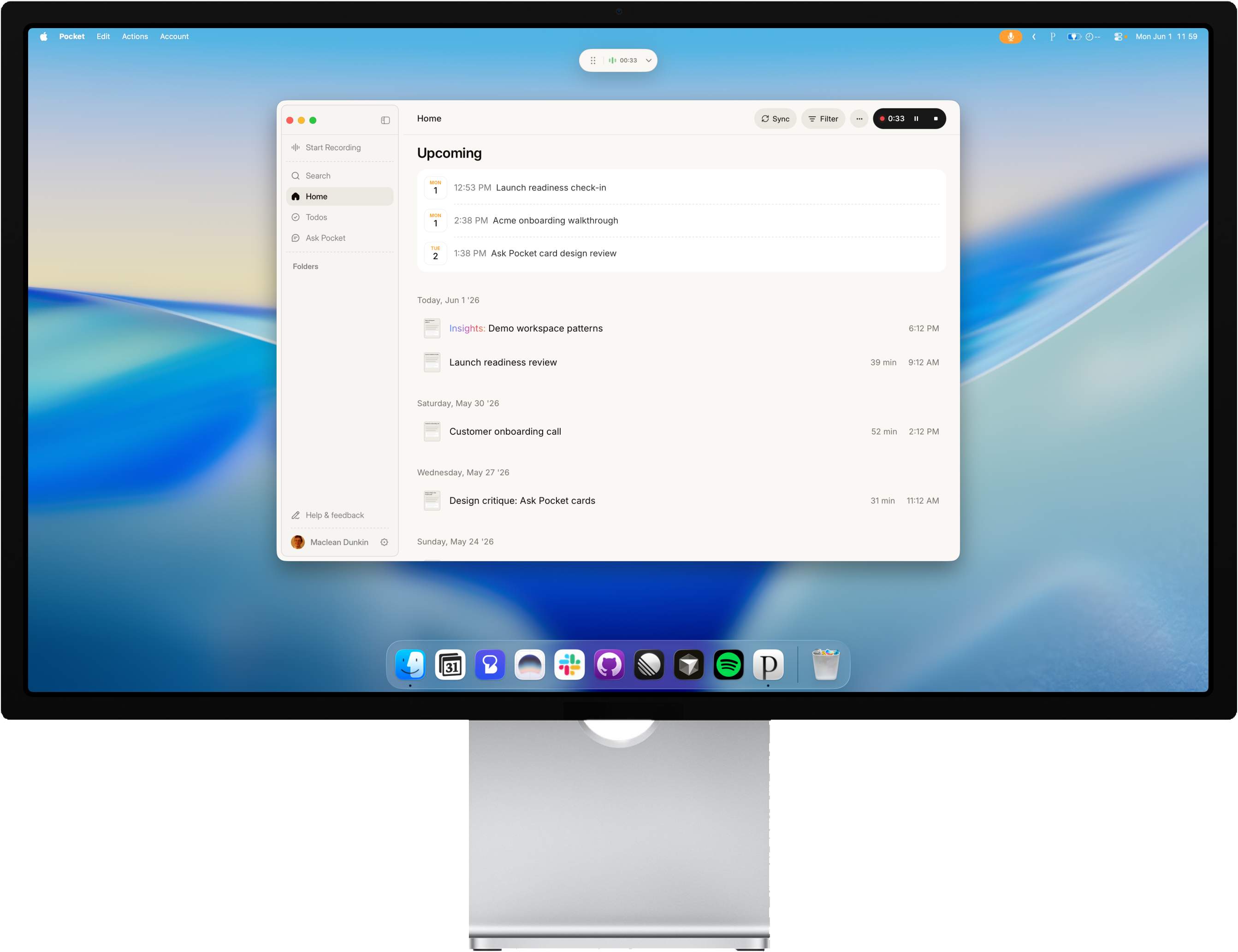Click Start Recording in the sidebar
Screen dimensions: 1238x952
coord(339,148)
